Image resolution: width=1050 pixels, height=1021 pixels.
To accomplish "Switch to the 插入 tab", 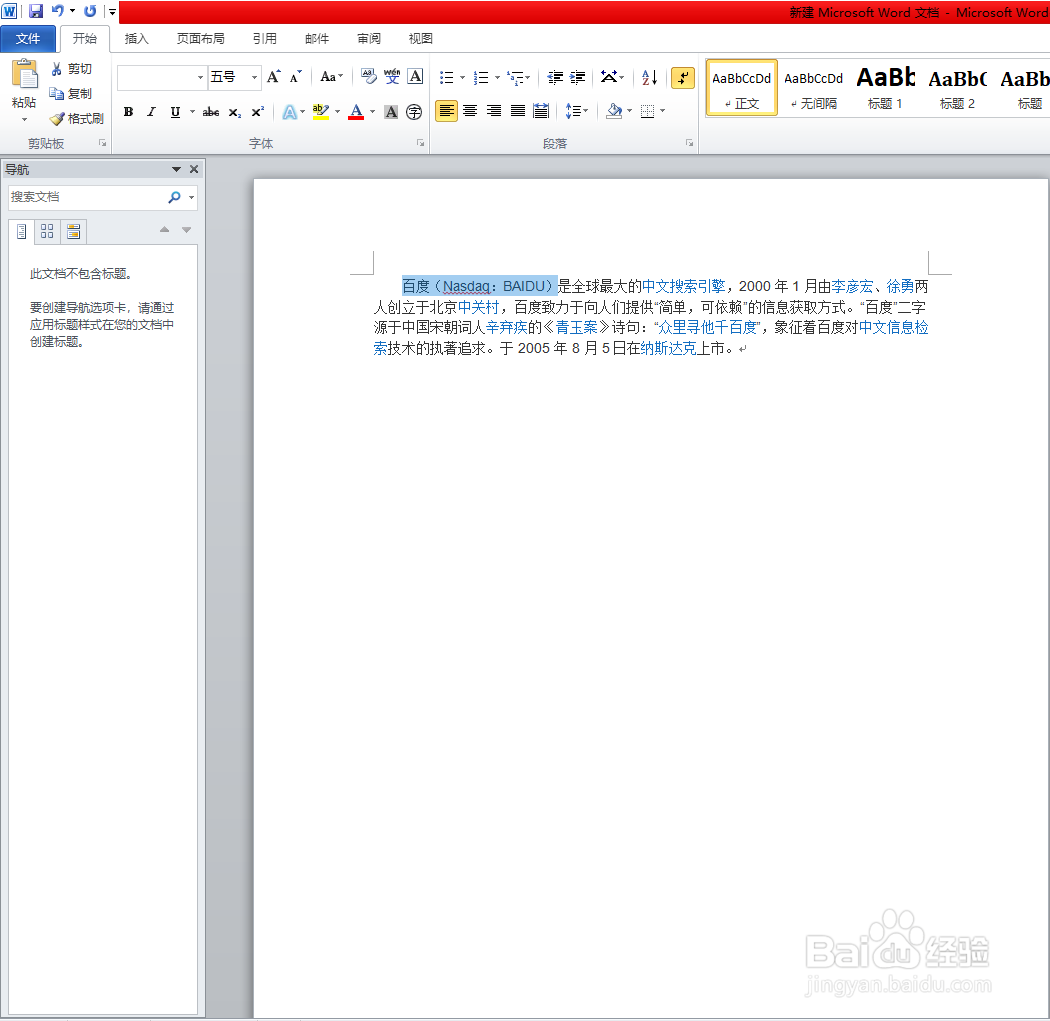I will click(x=137, y=39).
